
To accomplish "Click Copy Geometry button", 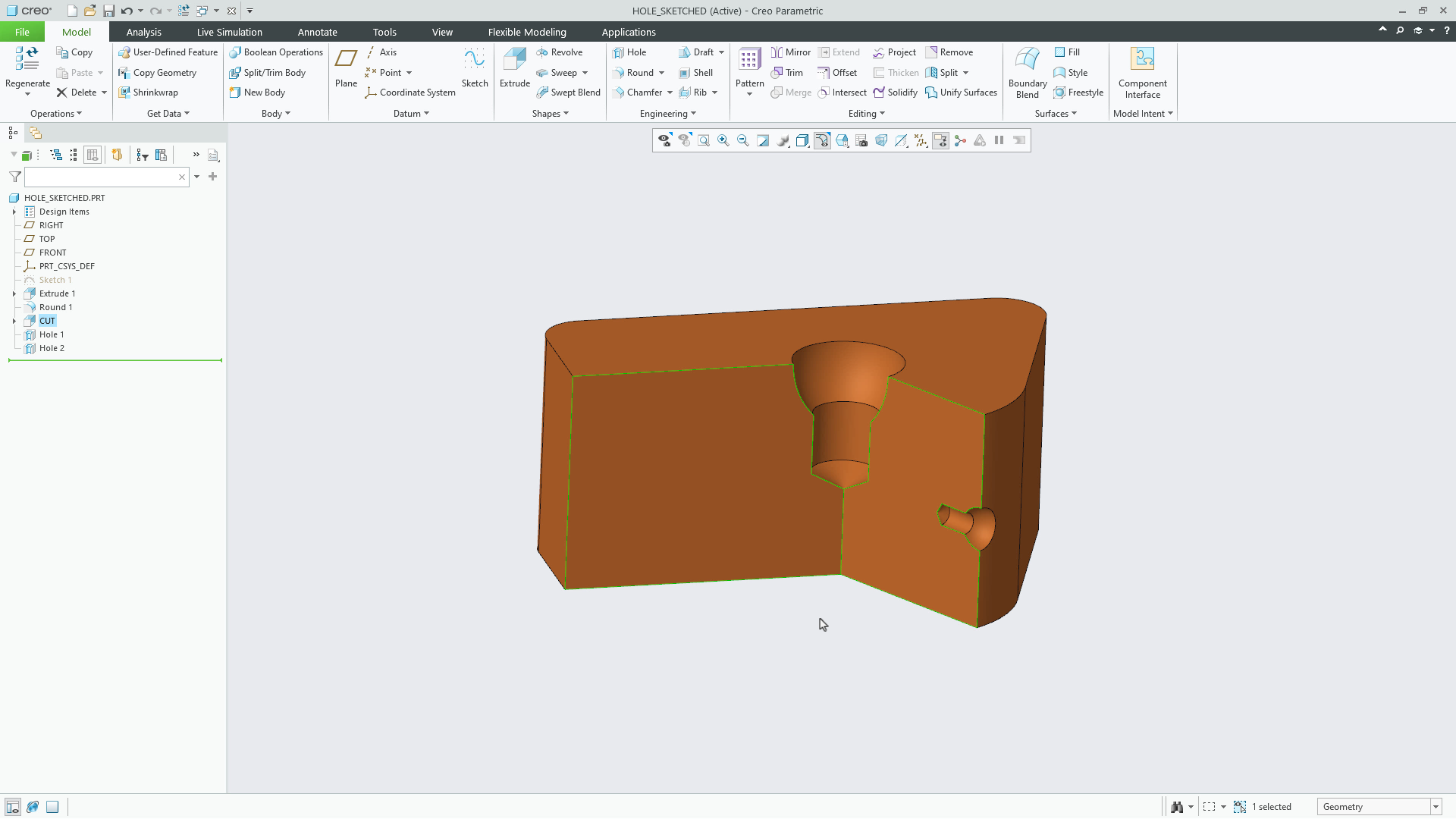I will (158, 73).
